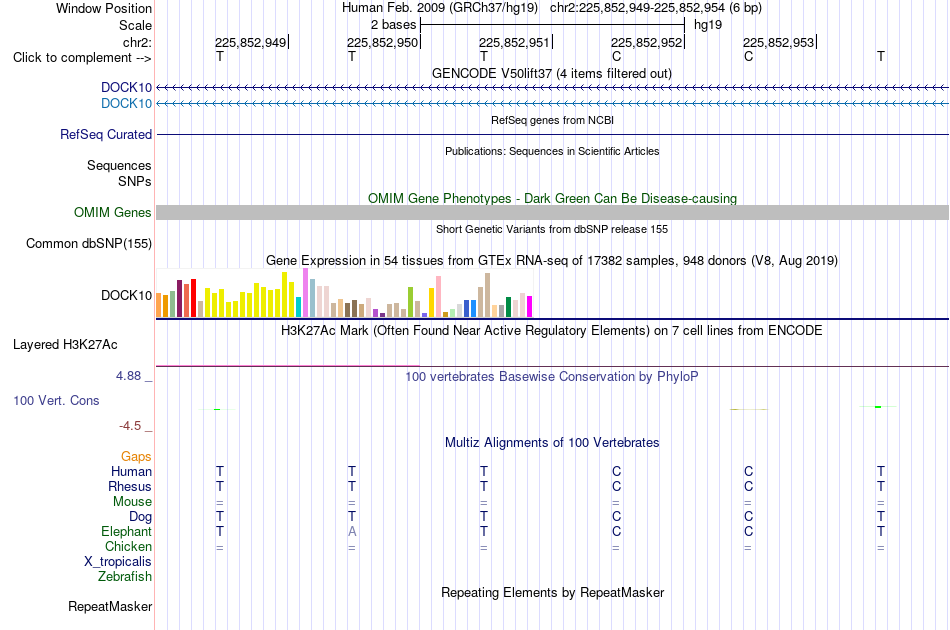This screenshot has height=630, width=950.
Task: Click the Gaps label in Multiz track
Action: (x=136, y=456)
